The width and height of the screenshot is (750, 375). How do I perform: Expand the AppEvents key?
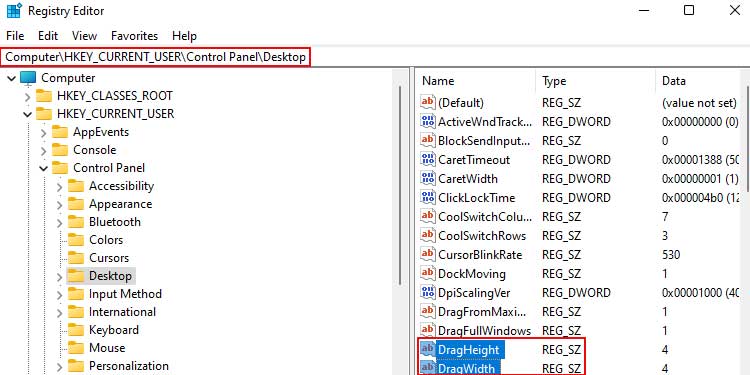coord(44,132)
